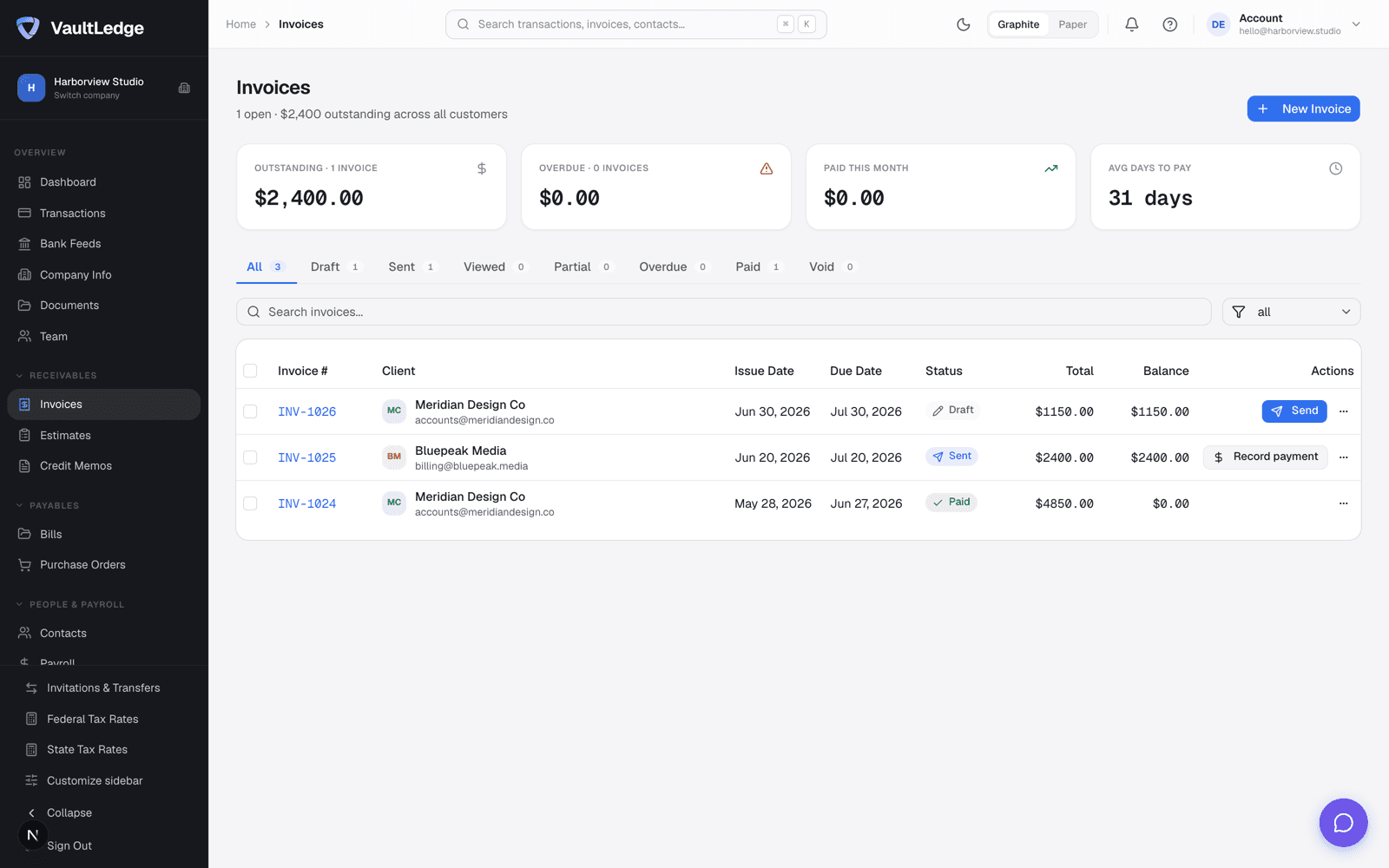Select the All tab
This screenshot has width=1389, height=868.
266,266
